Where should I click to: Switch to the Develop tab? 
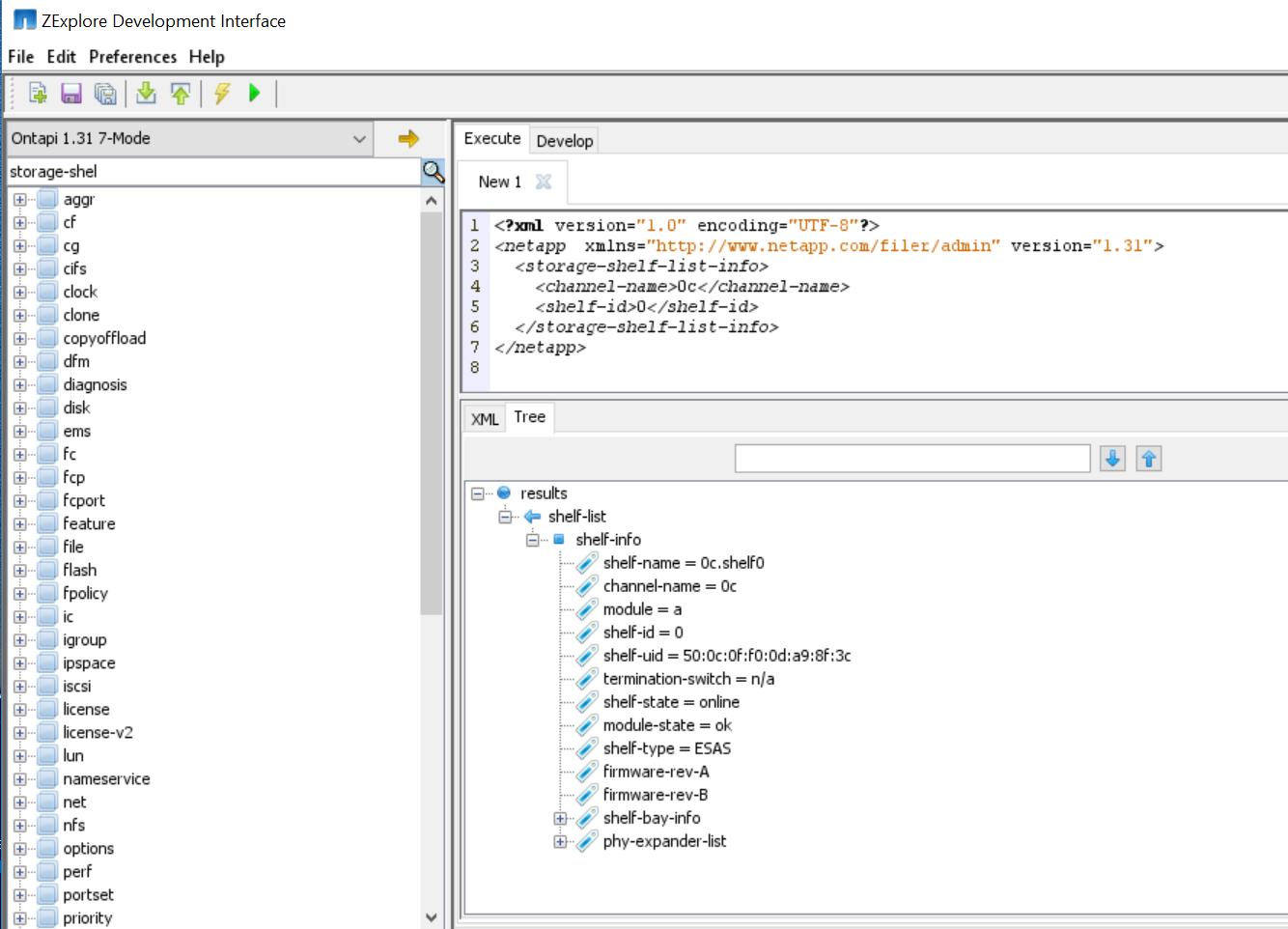[564, 141]
